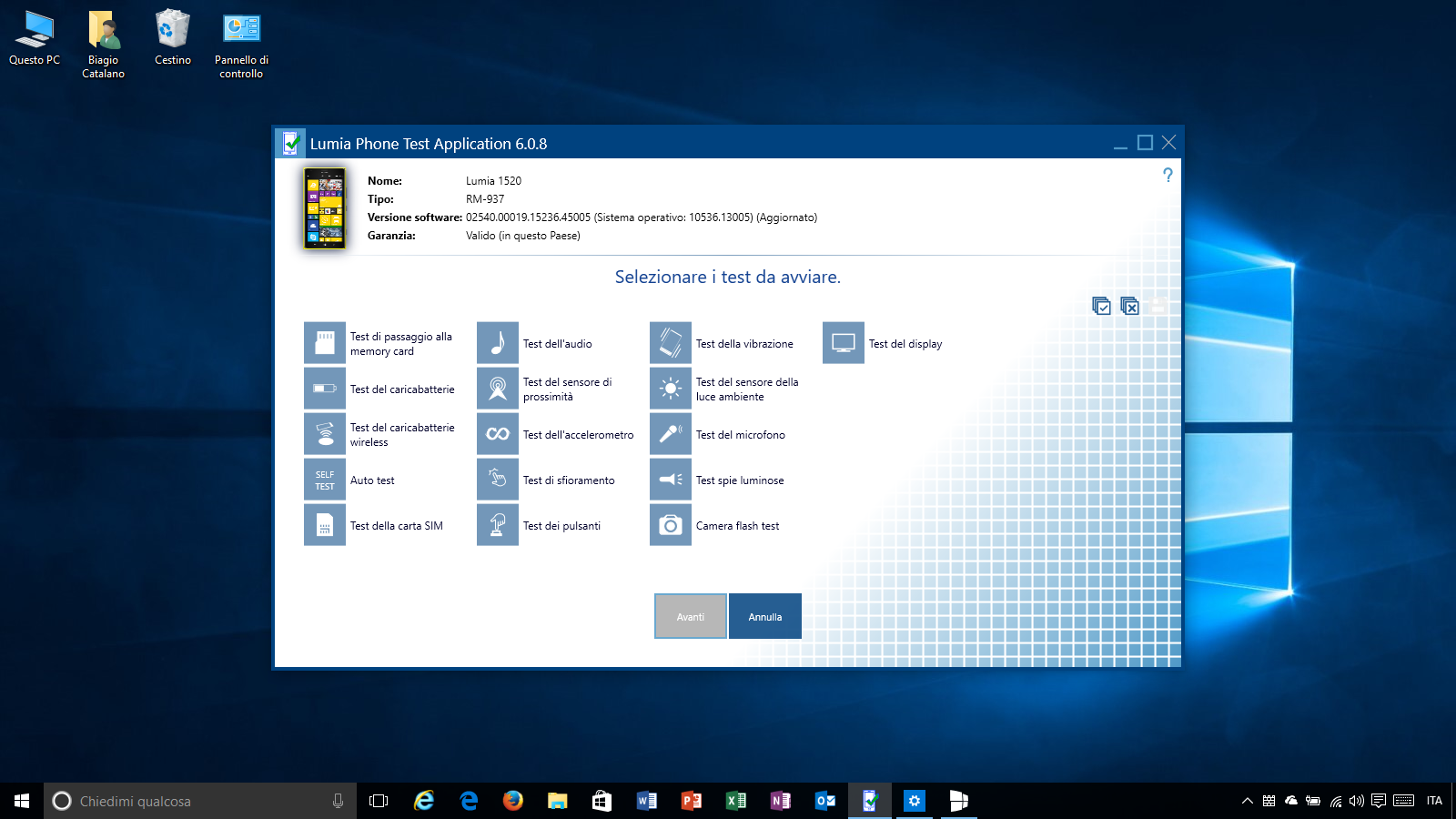Screen dimensions: 1456x819
Task: Click the 'Auto test' label
Action: [372, 480]
